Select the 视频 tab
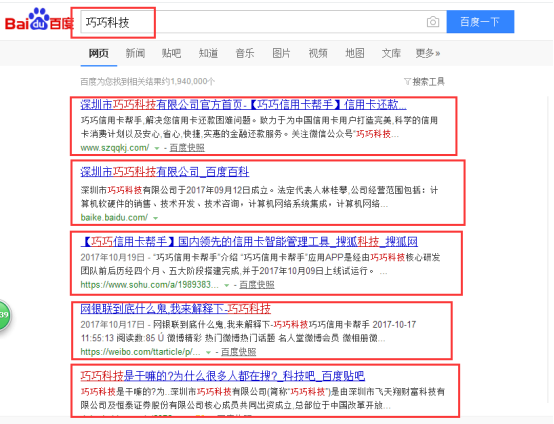The height and width of the screenshot is (424, 554). (x=318, y=53)
